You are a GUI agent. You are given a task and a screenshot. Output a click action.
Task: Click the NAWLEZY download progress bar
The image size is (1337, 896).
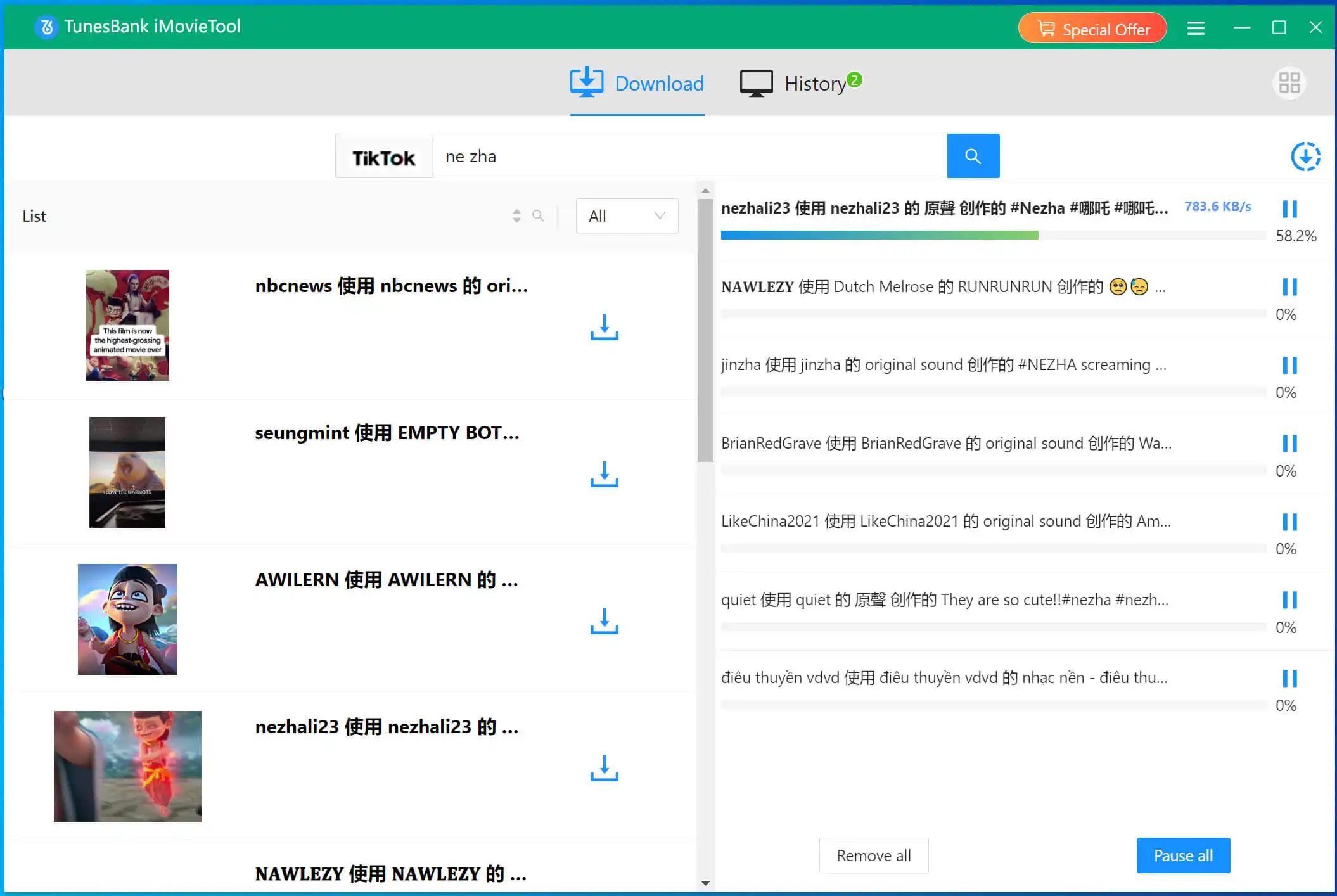point(993,314)
